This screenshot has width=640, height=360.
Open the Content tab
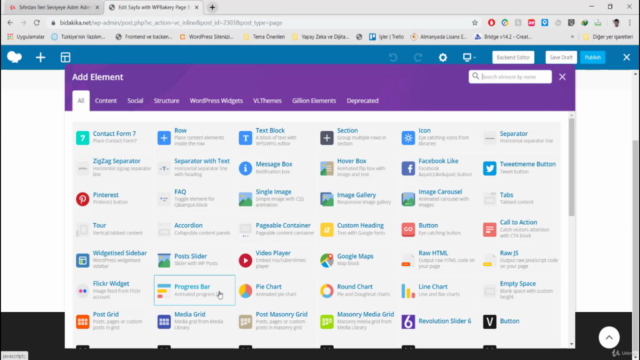coord(106,100)
